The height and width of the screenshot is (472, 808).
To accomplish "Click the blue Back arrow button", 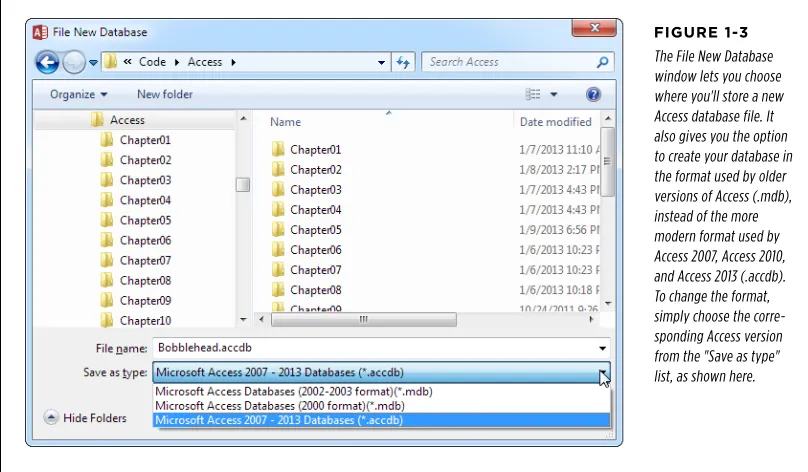I will click(47, 63).
